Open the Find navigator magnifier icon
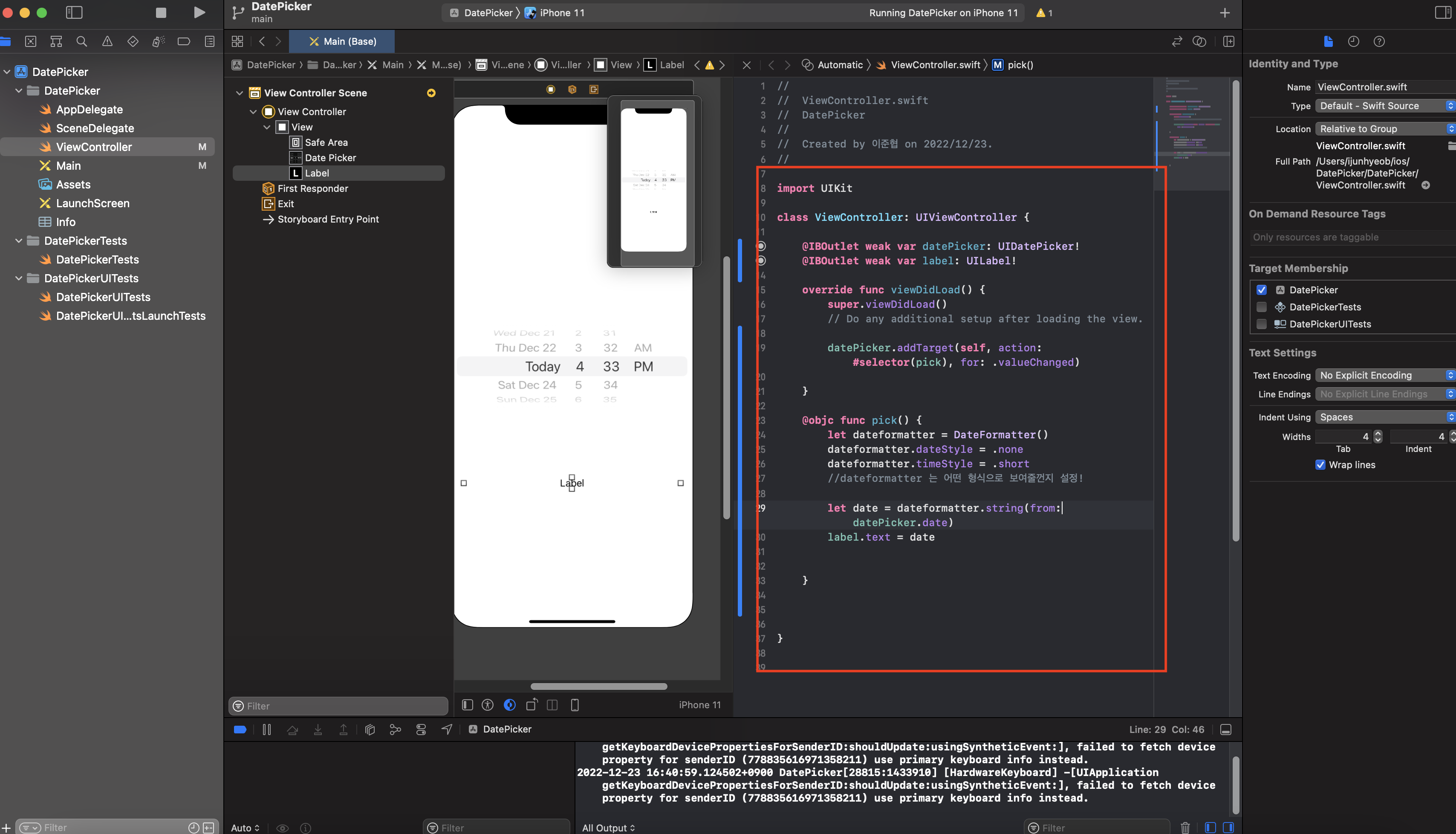The width and height of the screenshot is (1456, 834). coord(81,41)
